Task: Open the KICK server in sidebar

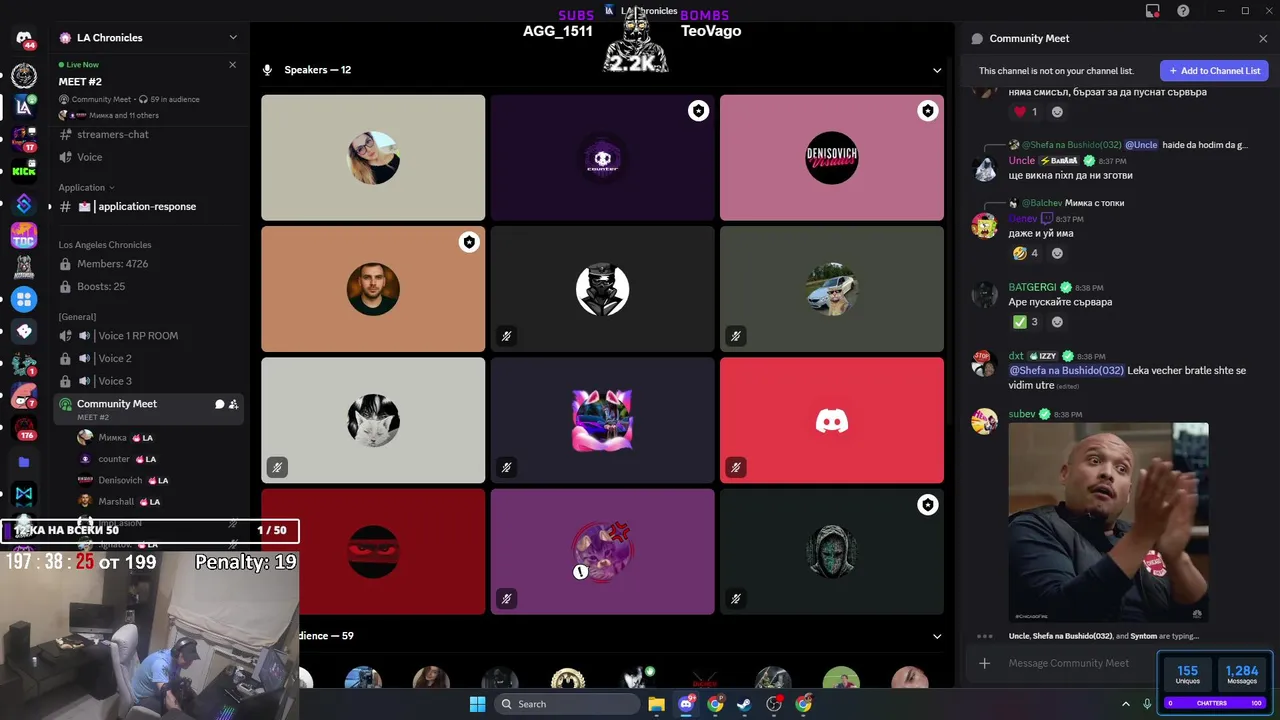Action: (x=24, y=171)
